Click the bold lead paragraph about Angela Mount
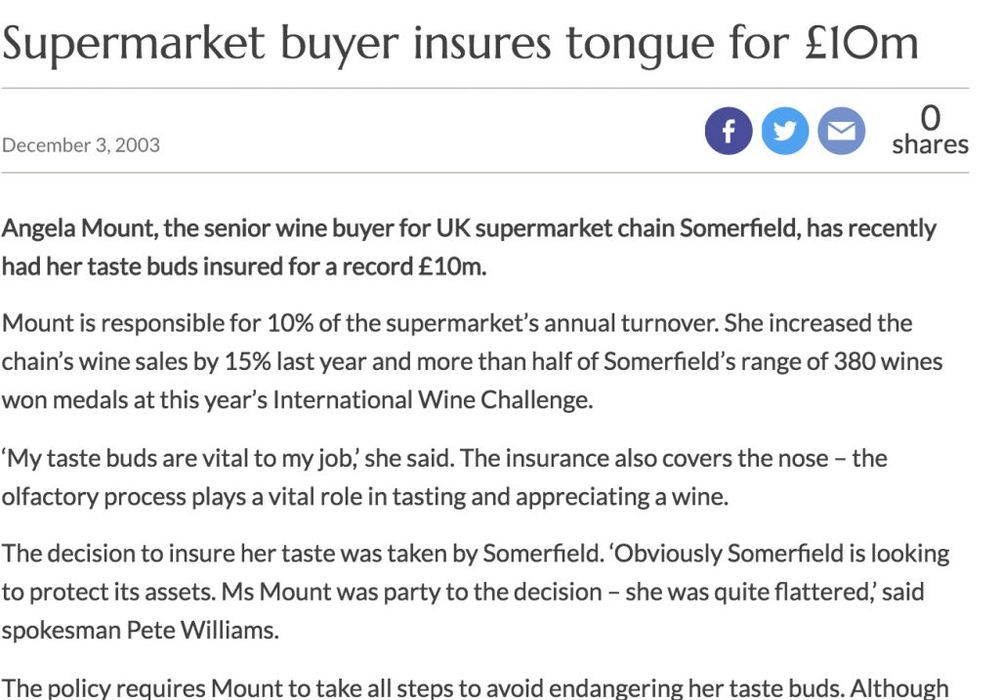1000x700 pixels. pyautogui.click(x=469, y=247)
